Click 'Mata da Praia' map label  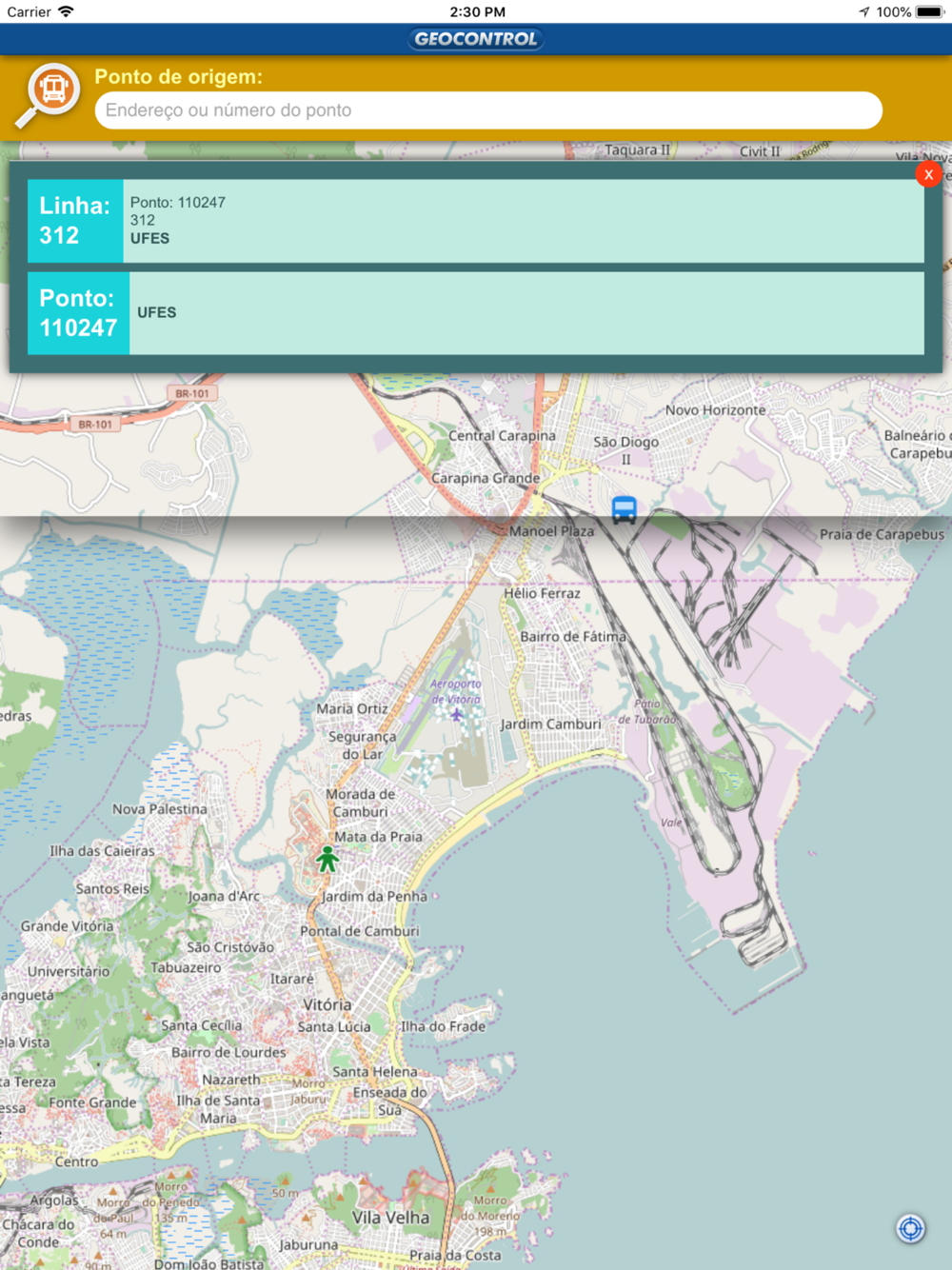[378, 837]
